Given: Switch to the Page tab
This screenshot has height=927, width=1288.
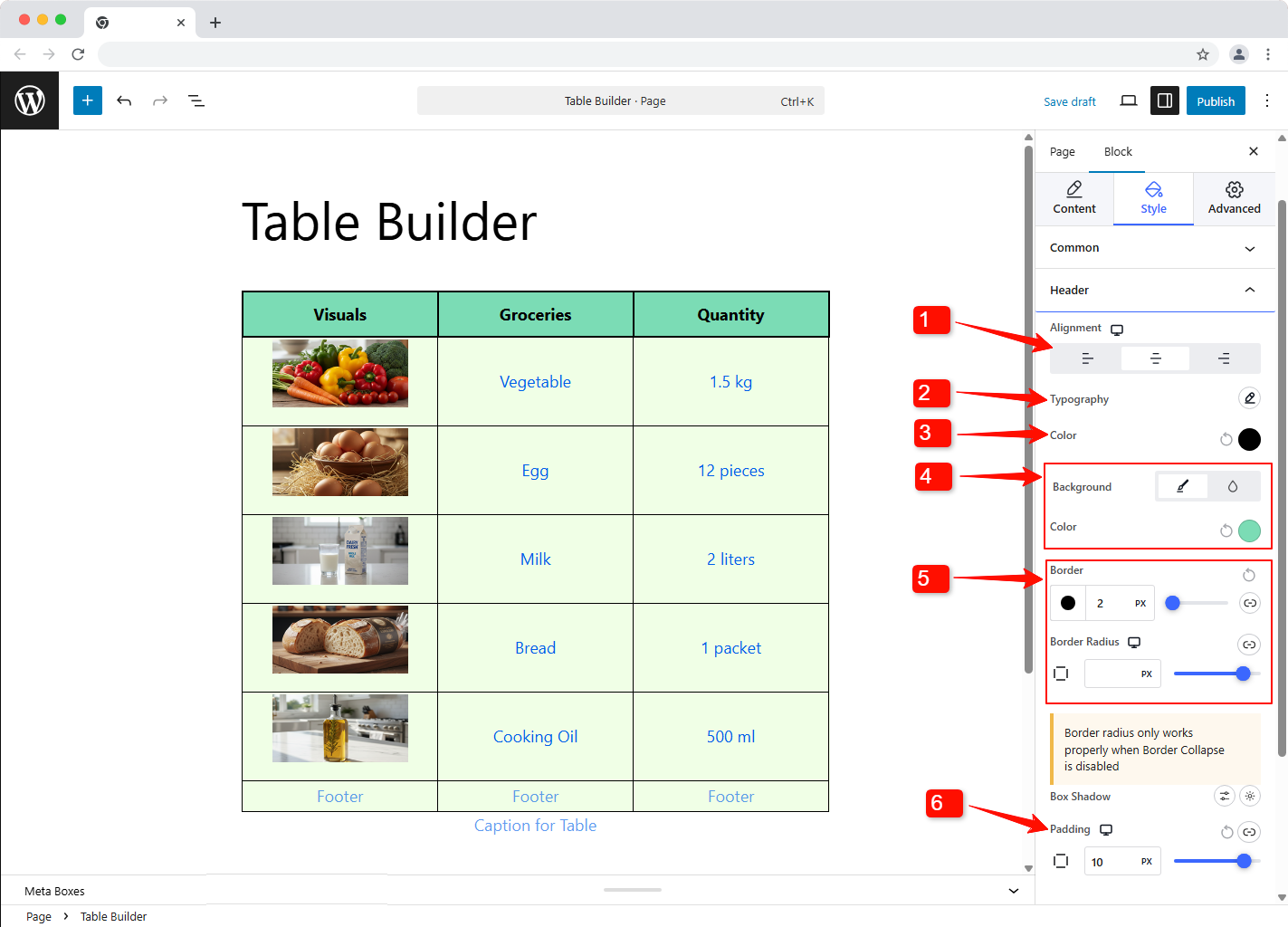Looking at the screenshot, I should (x=1062, y=152).
